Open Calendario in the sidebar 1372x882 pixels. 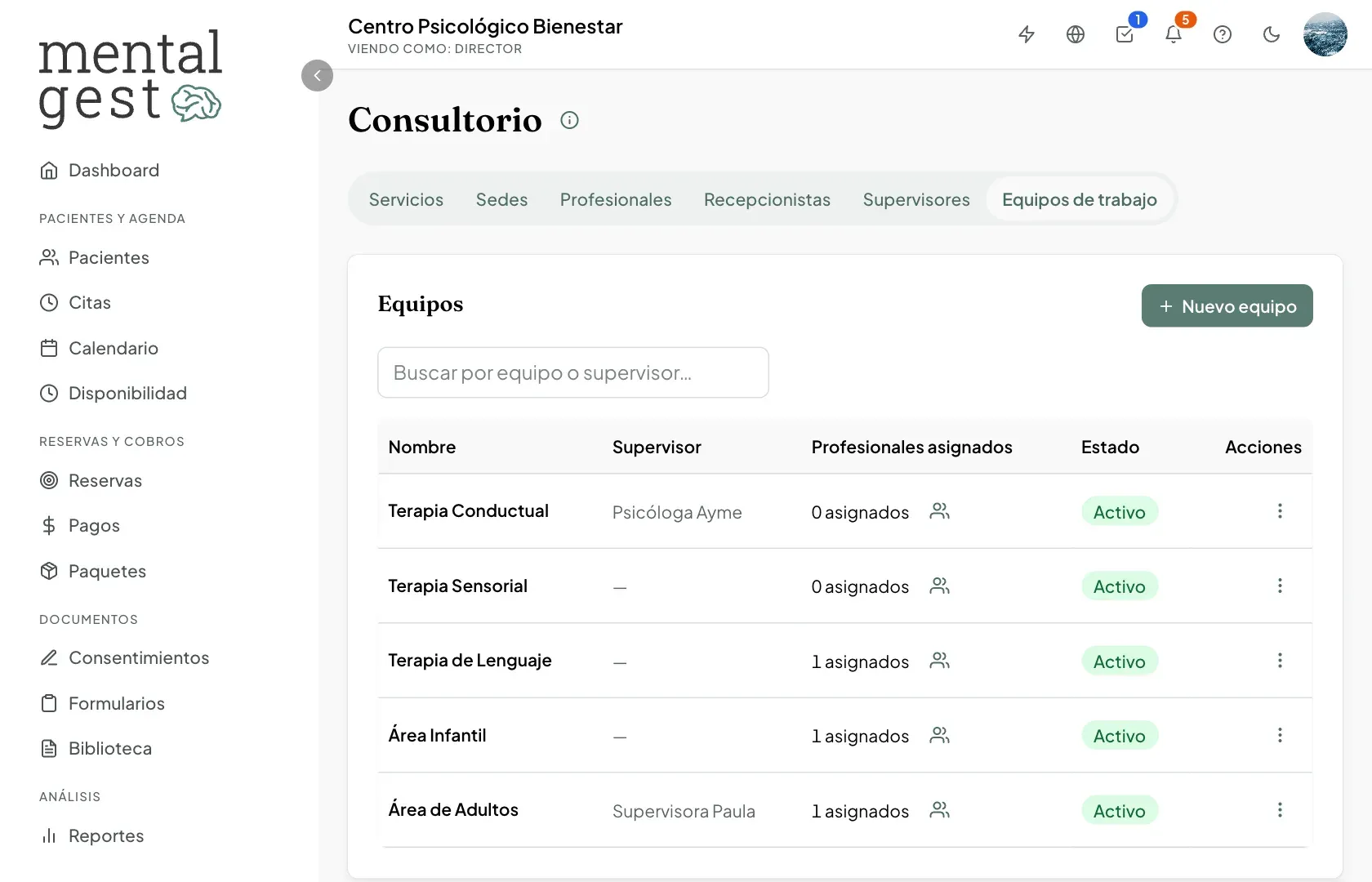[x=99, y=349]
